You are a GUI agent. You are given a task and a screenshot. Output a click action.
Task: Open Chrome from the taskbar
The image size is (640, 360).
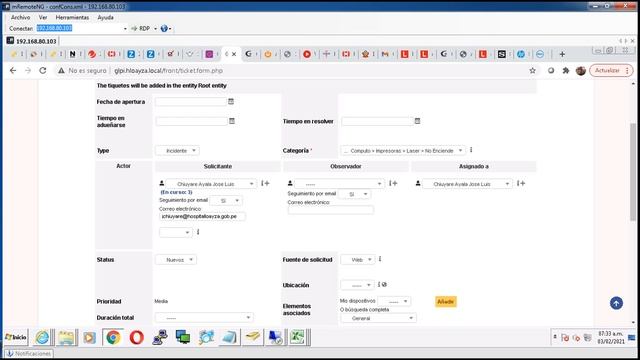(x=113, y=338)
